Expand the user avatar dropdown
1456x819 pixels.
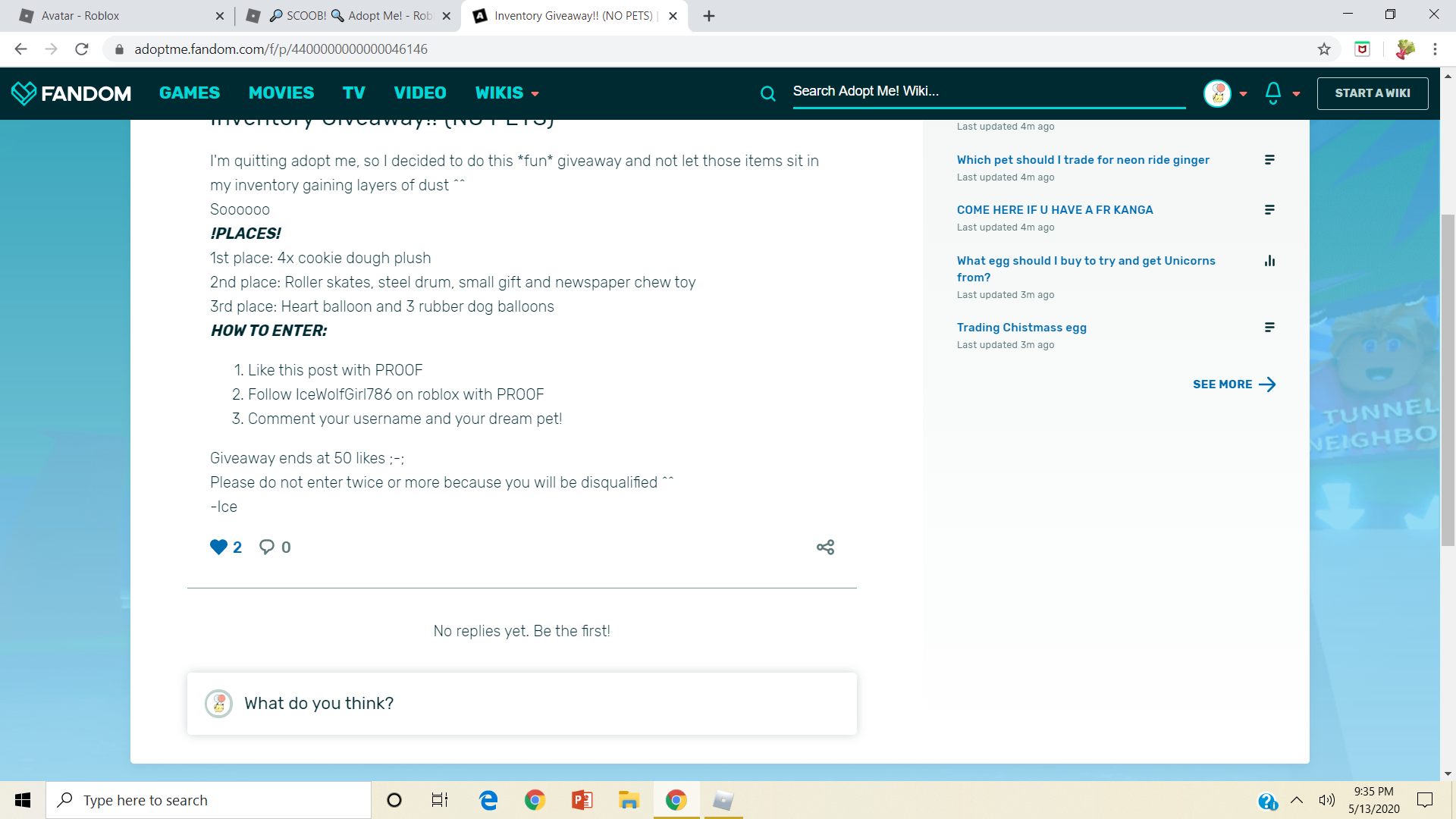point(1243,94)
